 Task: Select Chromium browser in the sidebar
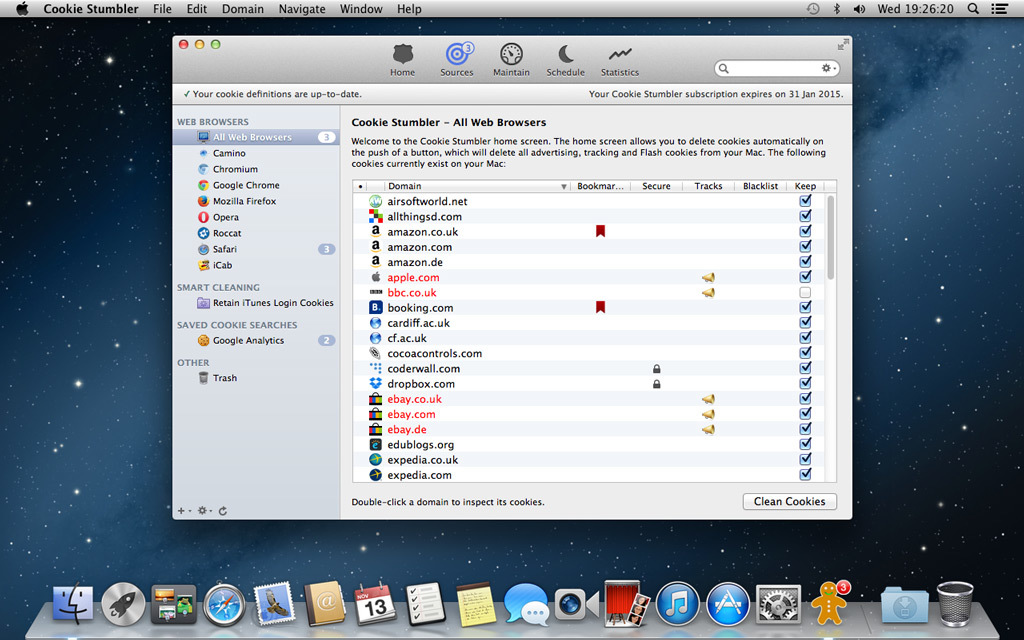pos(235,169)
